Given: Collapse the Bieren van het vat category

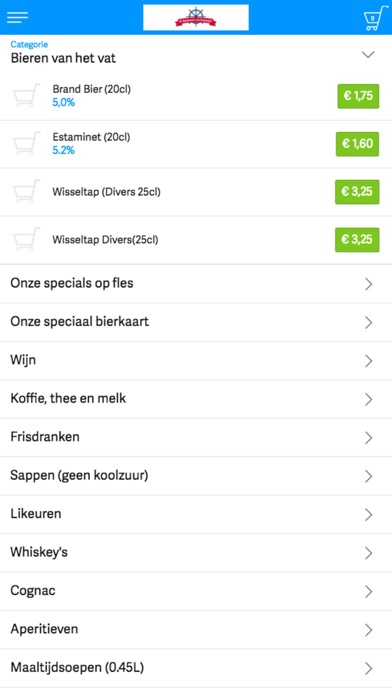Looking at the screenshot, I should (368, 55).
